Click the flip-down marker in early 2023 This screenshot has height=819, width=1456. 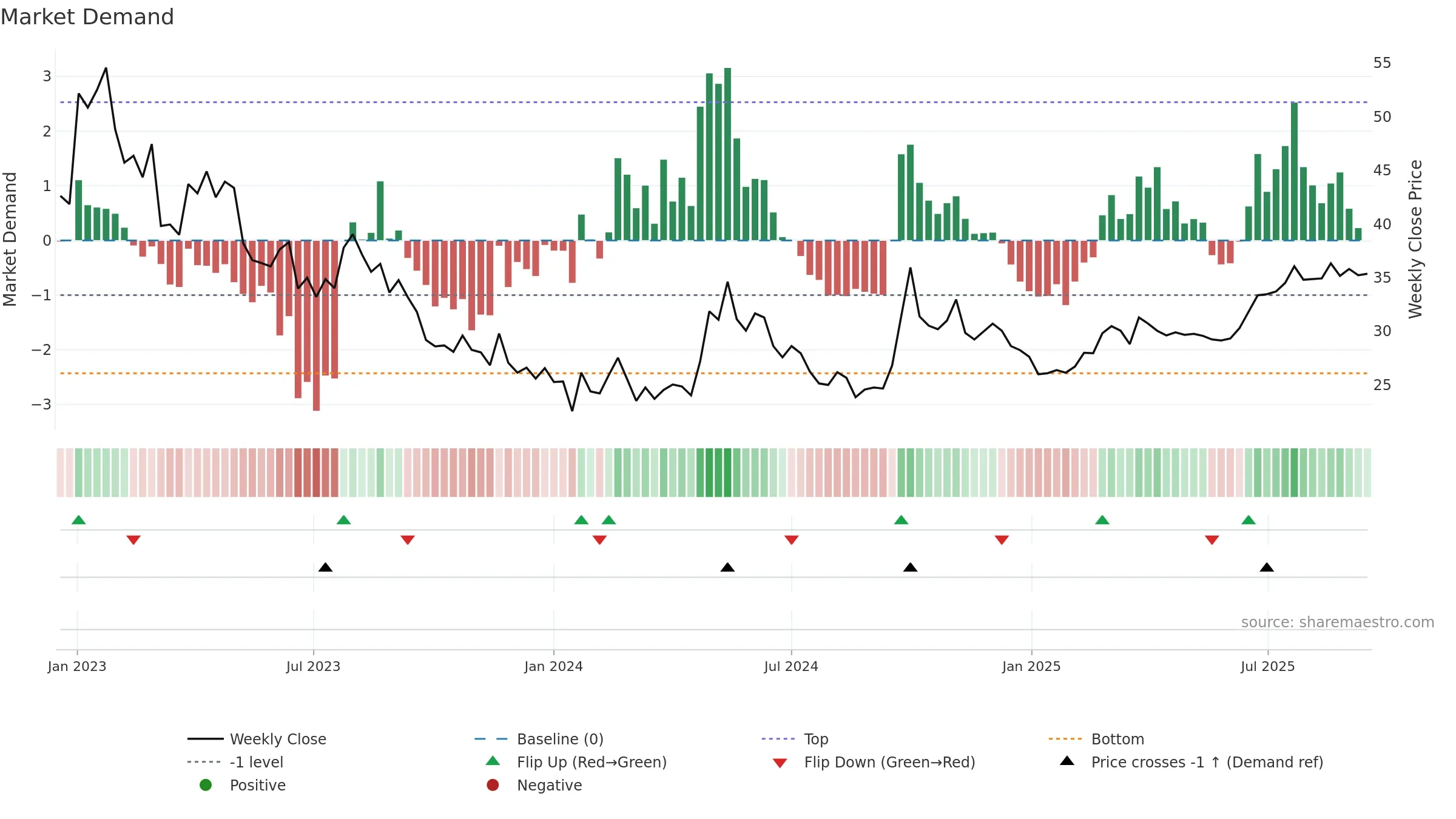(x=133, y=540)
